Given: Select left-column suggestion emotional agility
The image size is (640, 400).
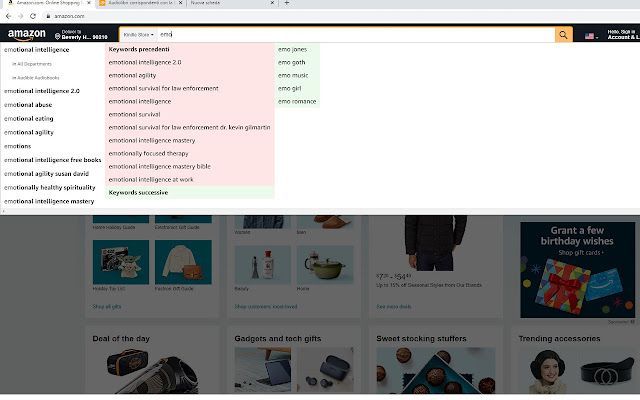Looking at the screenshot, I should pyautogui.click(x=29, y=132).
